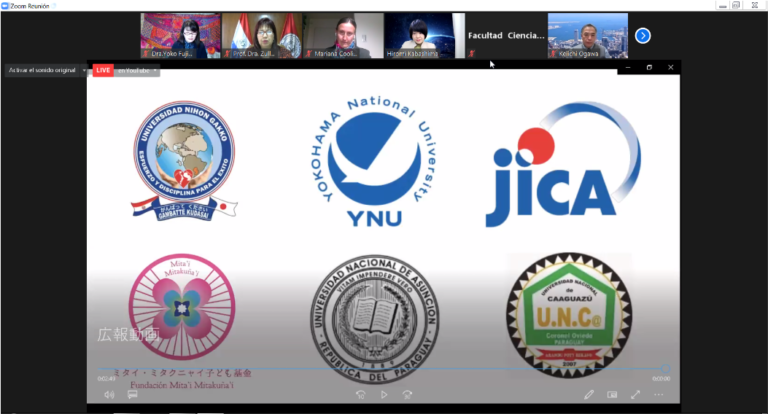Select Mariana Cooli participant video tile
Viewport: 768px width, 414px height.
(343, 36)
